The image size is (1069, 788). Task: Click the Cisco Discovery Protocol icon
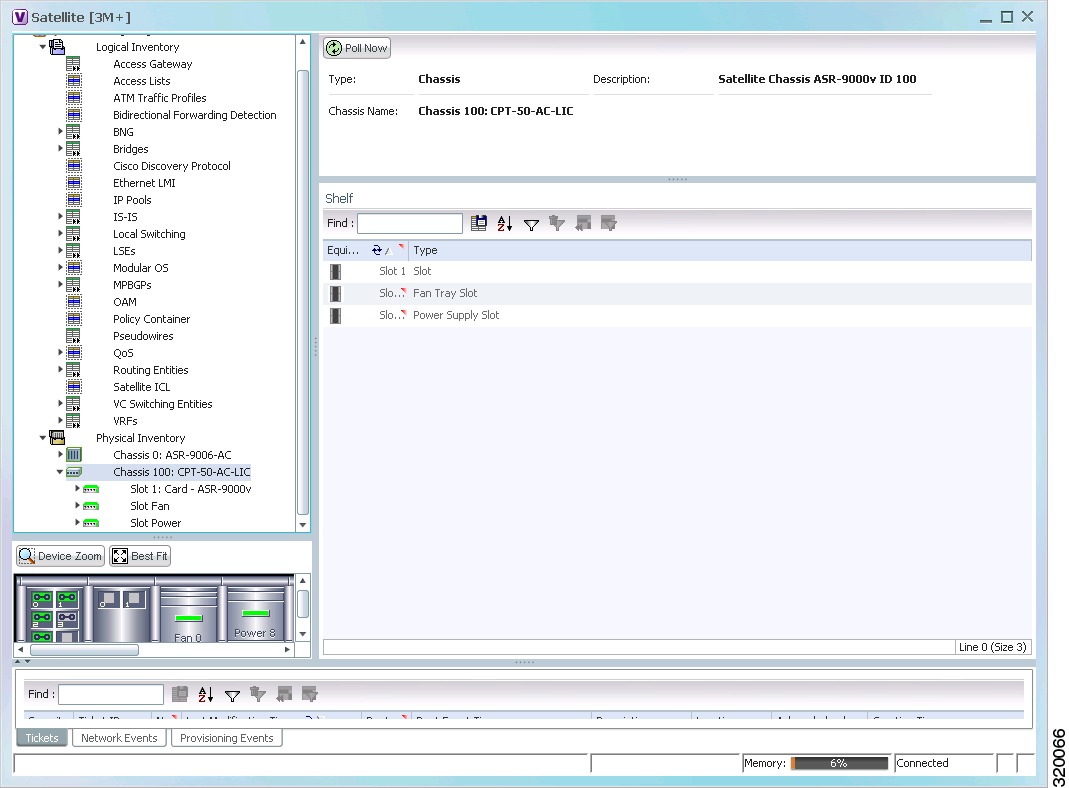74,166
